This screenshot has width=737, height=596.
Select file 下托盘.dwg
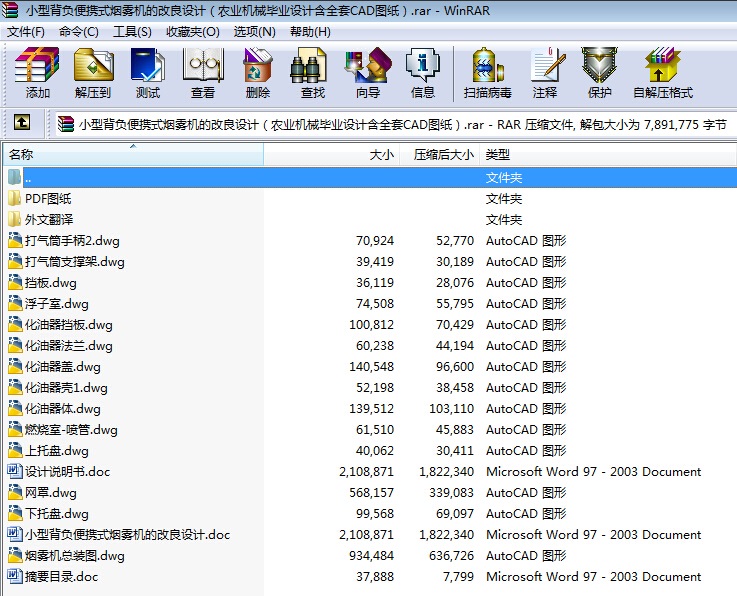(x=56, y=513)
